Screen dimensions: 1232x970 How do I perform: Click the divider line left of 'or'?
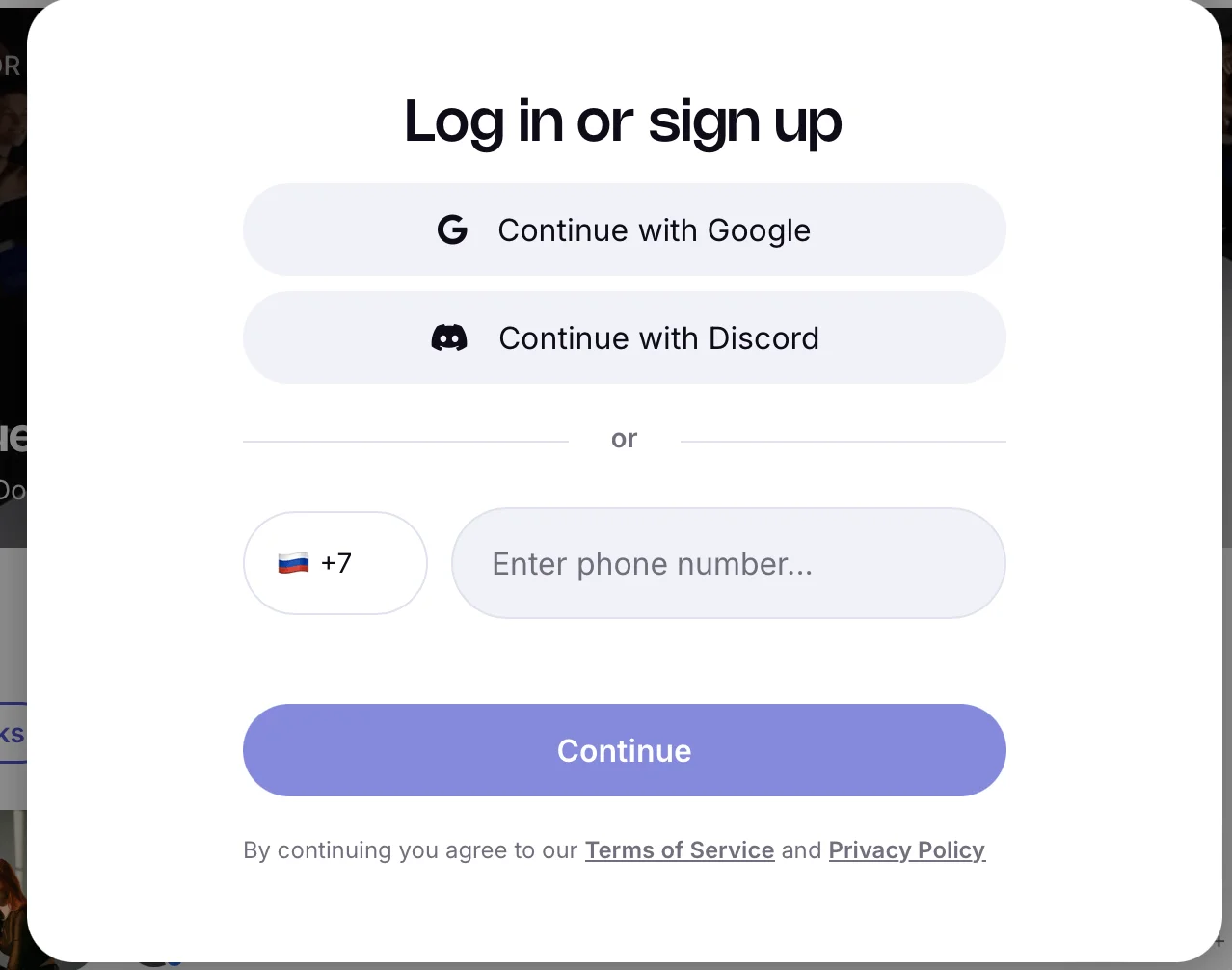[x=405, y=442]
